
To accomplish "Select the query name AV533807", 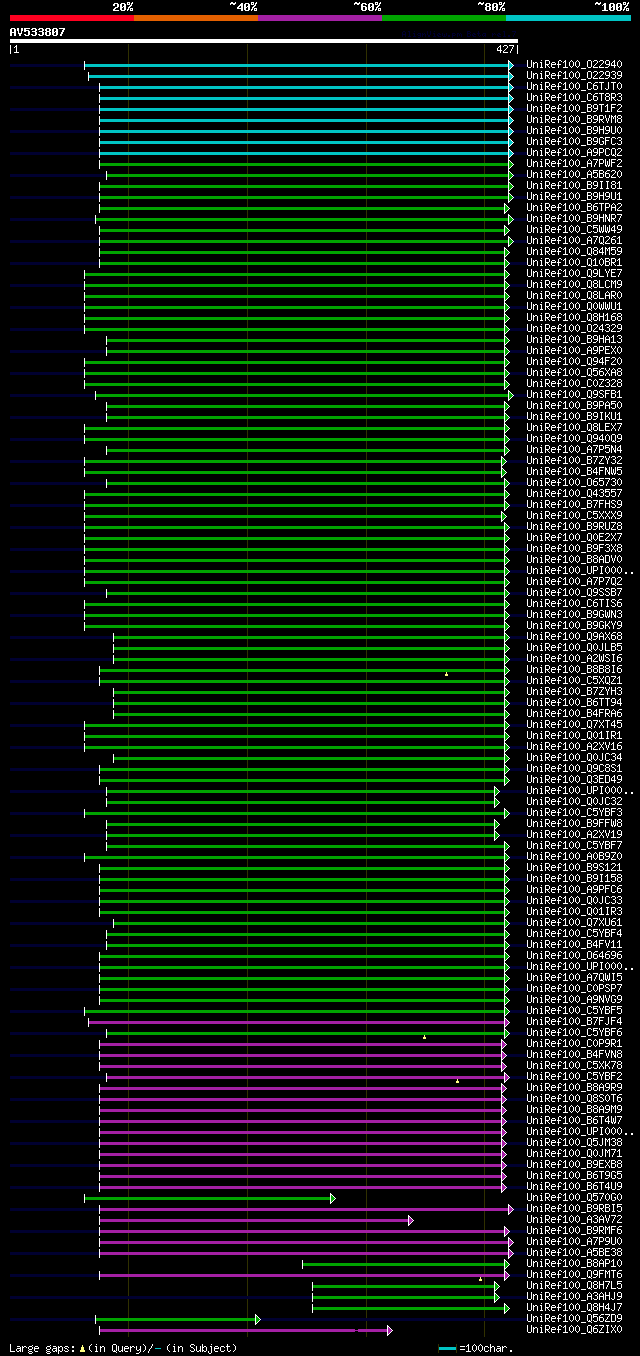I will click(38, 32).
